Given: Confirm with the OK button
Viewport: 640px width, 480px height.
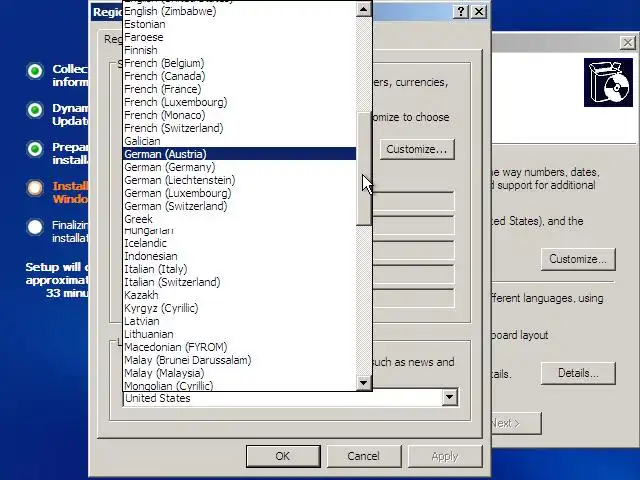Looking at the screenshot, I should tap(283, 456).
